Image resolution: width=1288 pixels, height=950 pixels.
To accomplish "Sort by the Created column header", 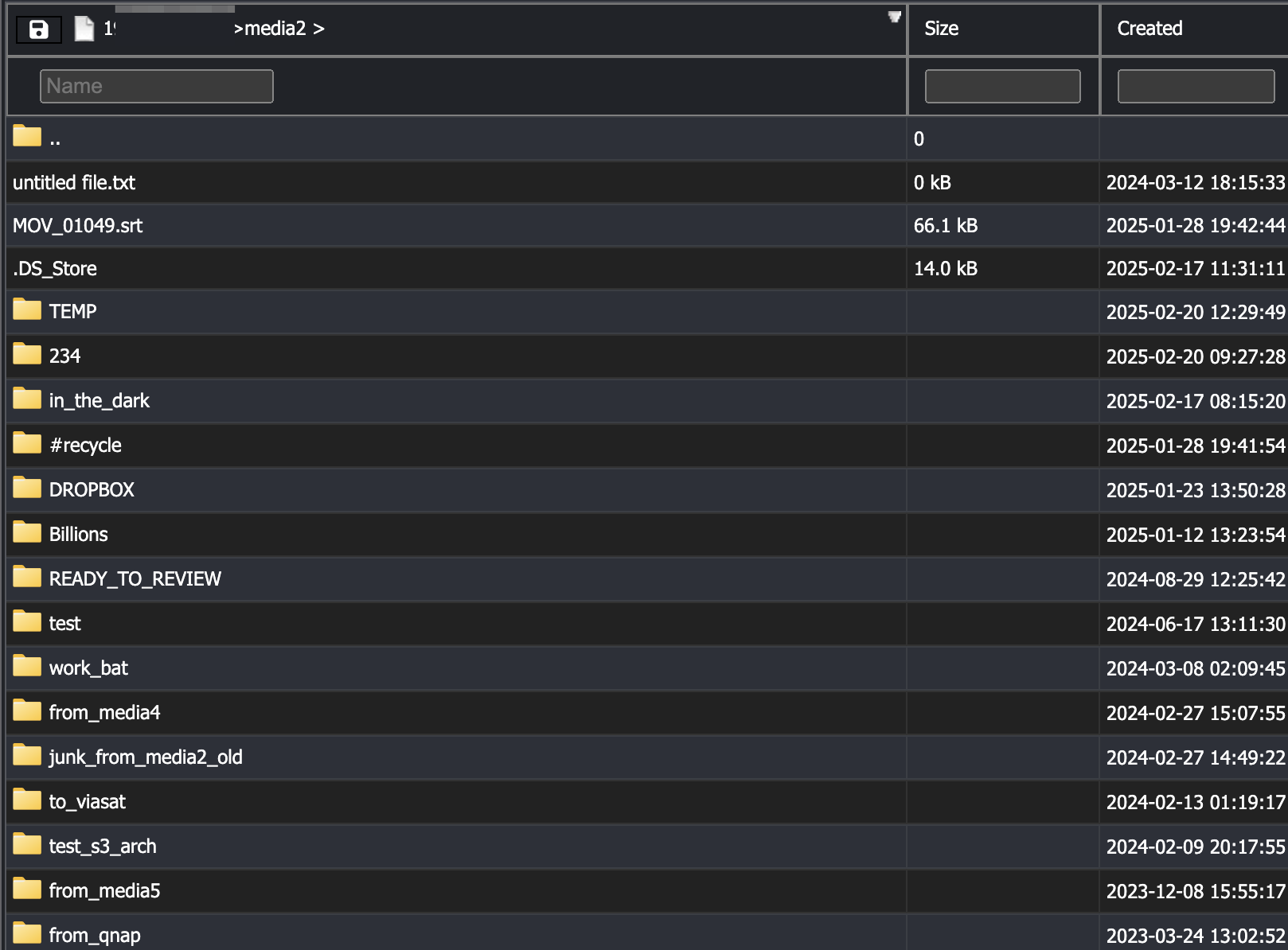I will click(x=1149, y=29).
